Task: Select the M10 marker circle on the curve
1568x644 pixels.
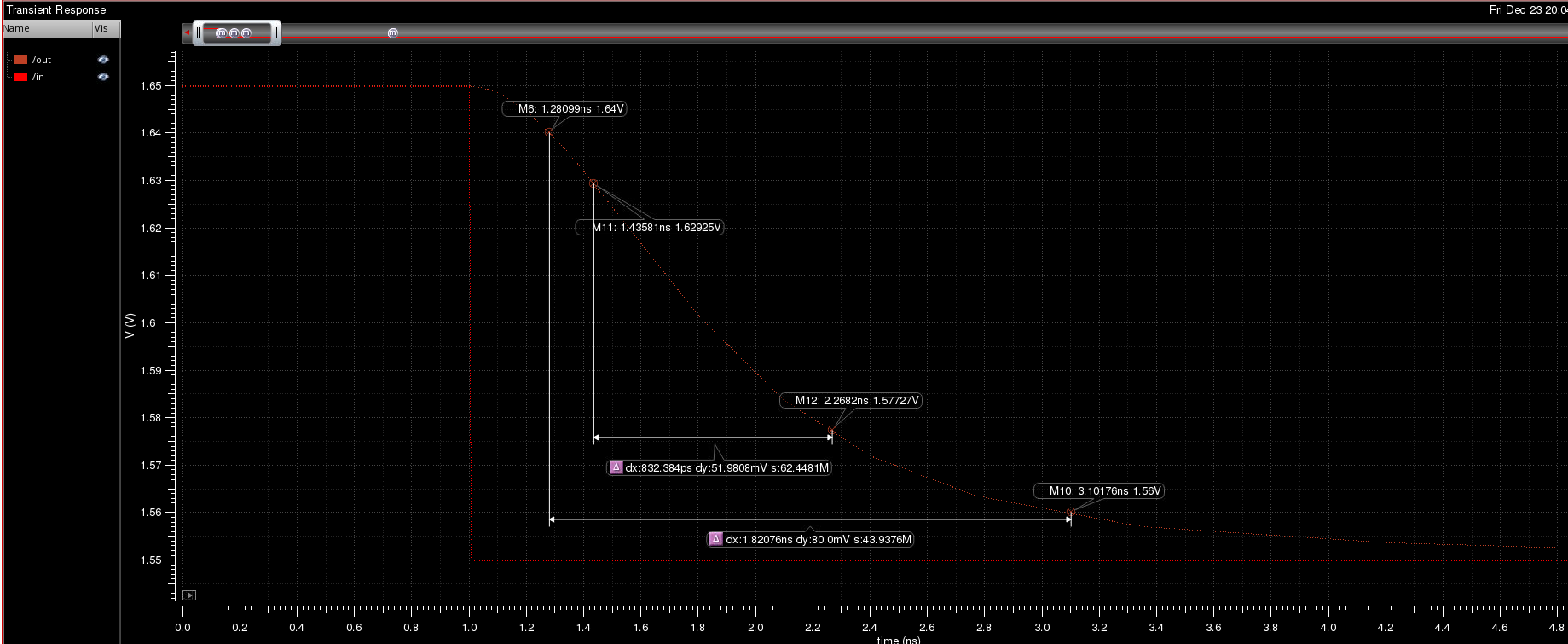Action: [x=1071, y=513]
